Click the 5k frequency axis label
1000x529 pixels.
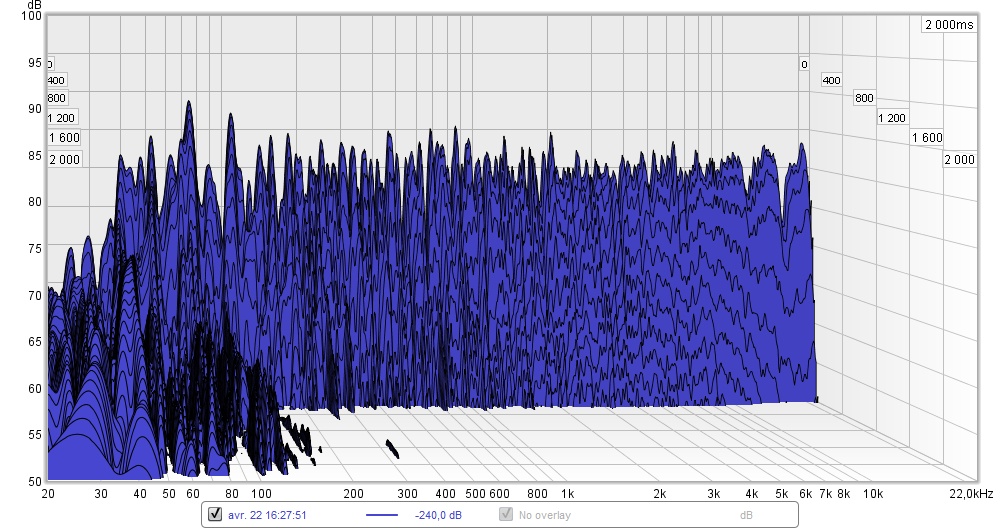(781, 493)
